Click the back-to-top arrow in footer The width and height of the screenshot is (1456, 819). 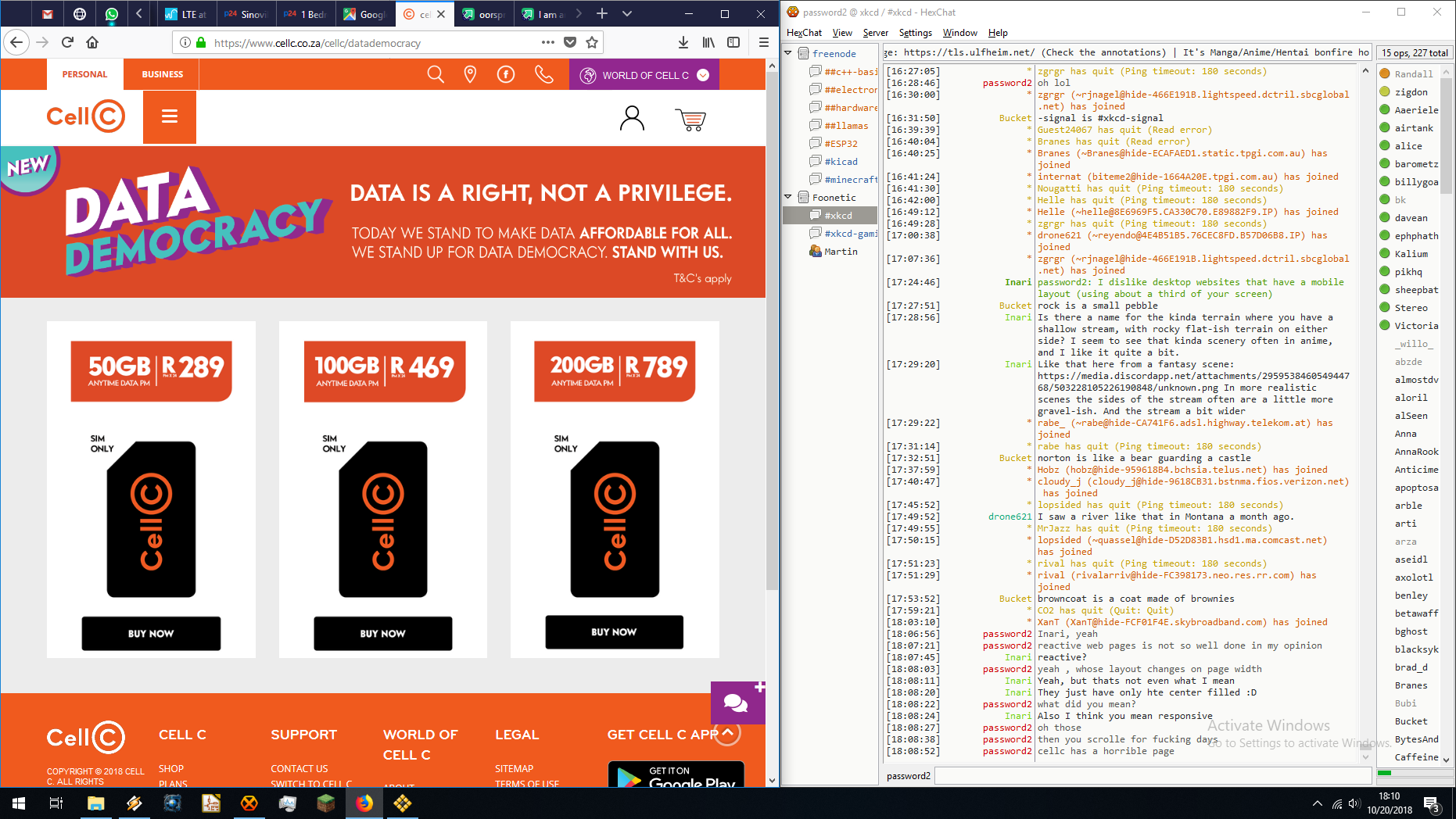728,733
